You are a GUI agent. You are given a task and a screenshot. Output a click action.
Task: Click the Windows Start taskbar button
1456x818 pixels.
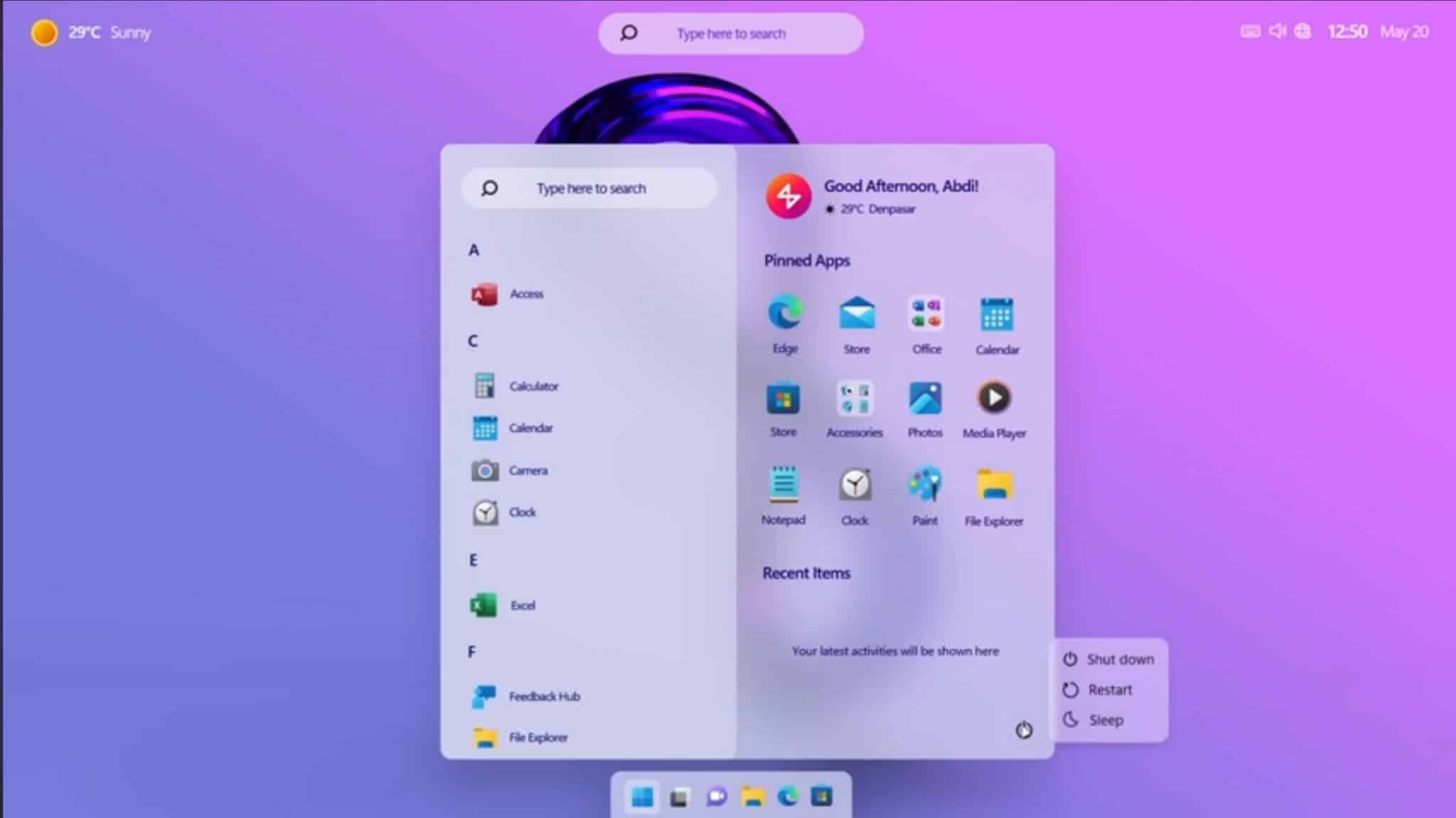pyautogui.click(x=642, y=797)
